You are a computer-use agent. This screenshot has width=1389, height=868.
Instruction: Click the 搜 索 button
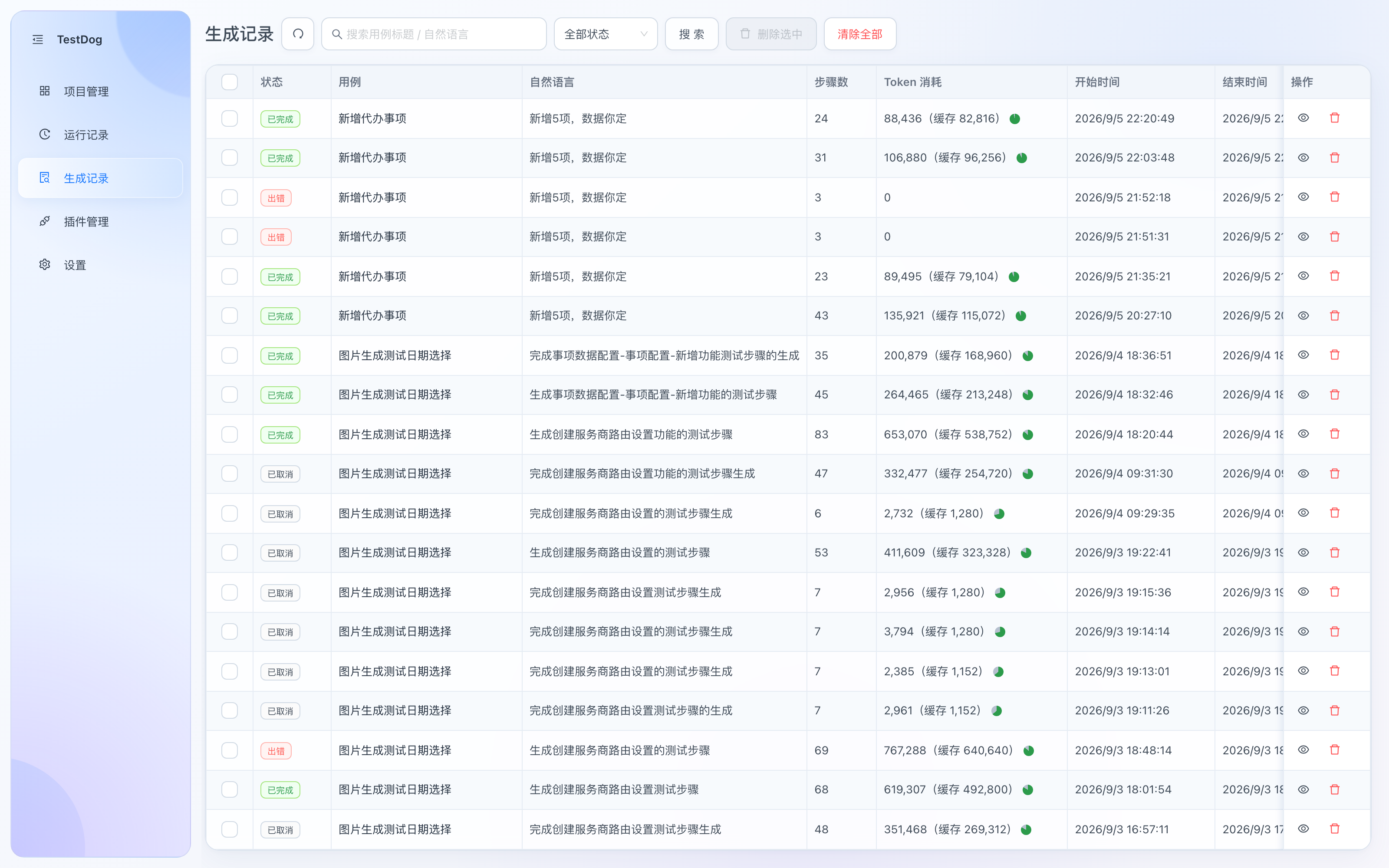click(x=691, y=34)
